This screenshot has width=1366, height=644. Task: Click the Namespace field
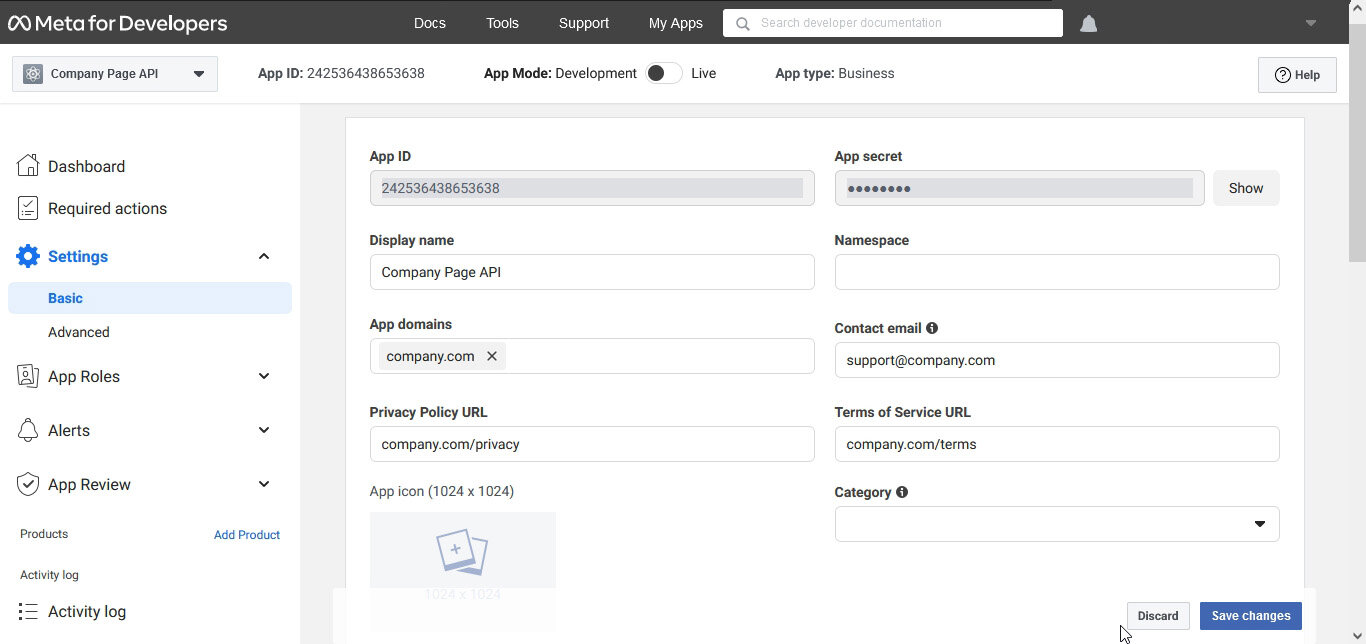point(1057,272)
